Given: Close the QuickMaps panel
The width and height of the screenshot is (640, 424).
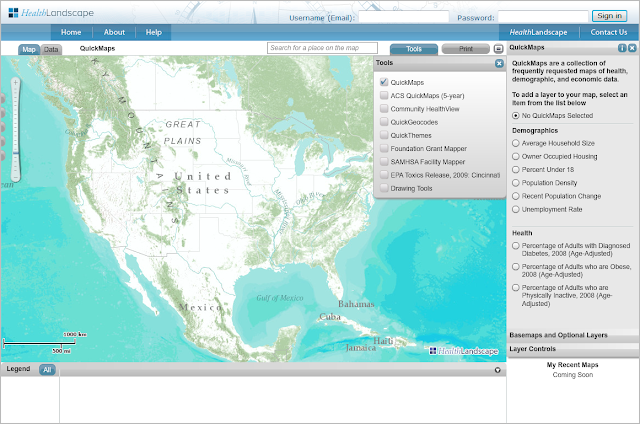Looking at the screenshot, I should pos(632,48).
